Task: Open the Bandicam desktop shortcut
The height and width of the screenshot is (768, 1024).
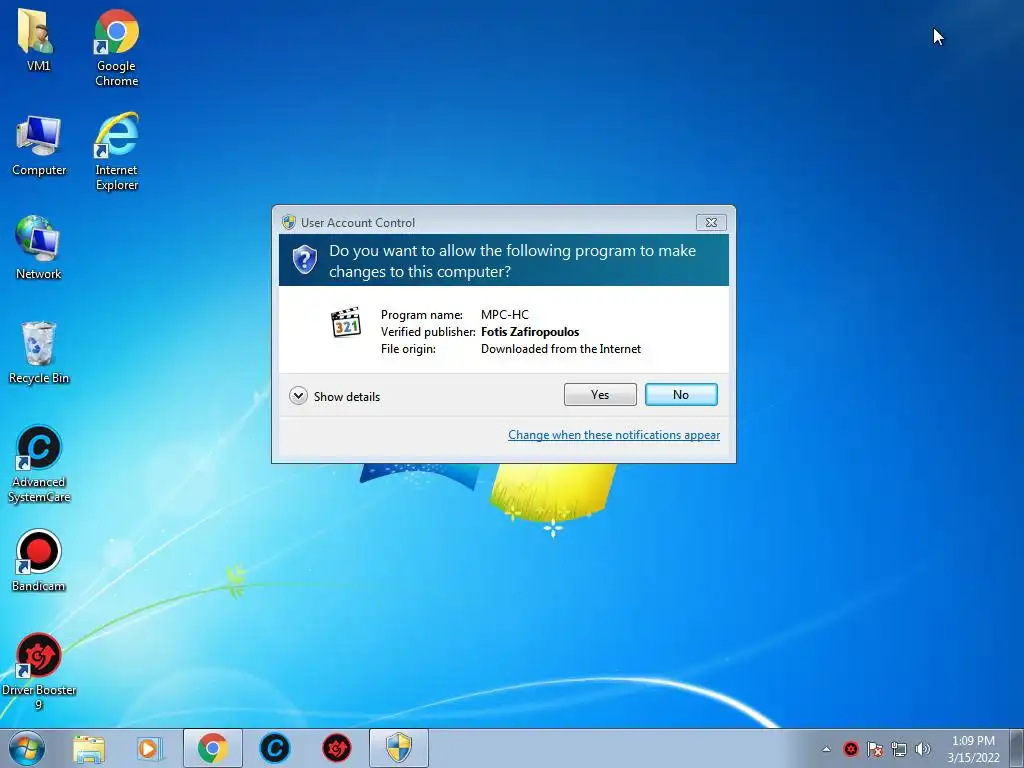Action: tap(39, 560)
